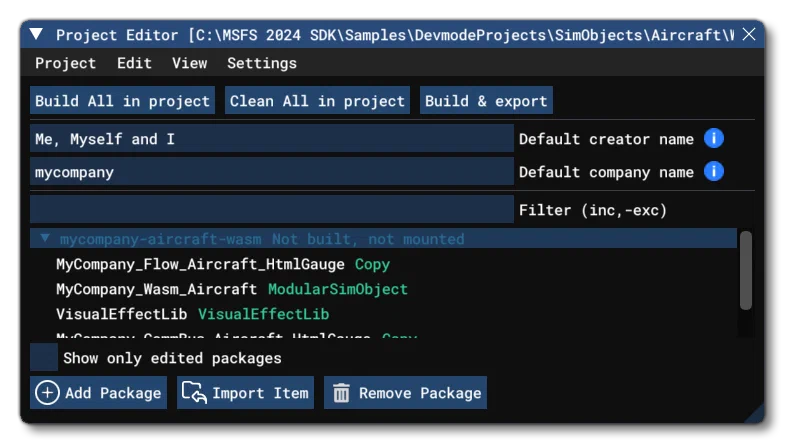Screen dimensions: 785x444
Task: Collapse the Project Editor window triangle
Action: pos(36,34)
